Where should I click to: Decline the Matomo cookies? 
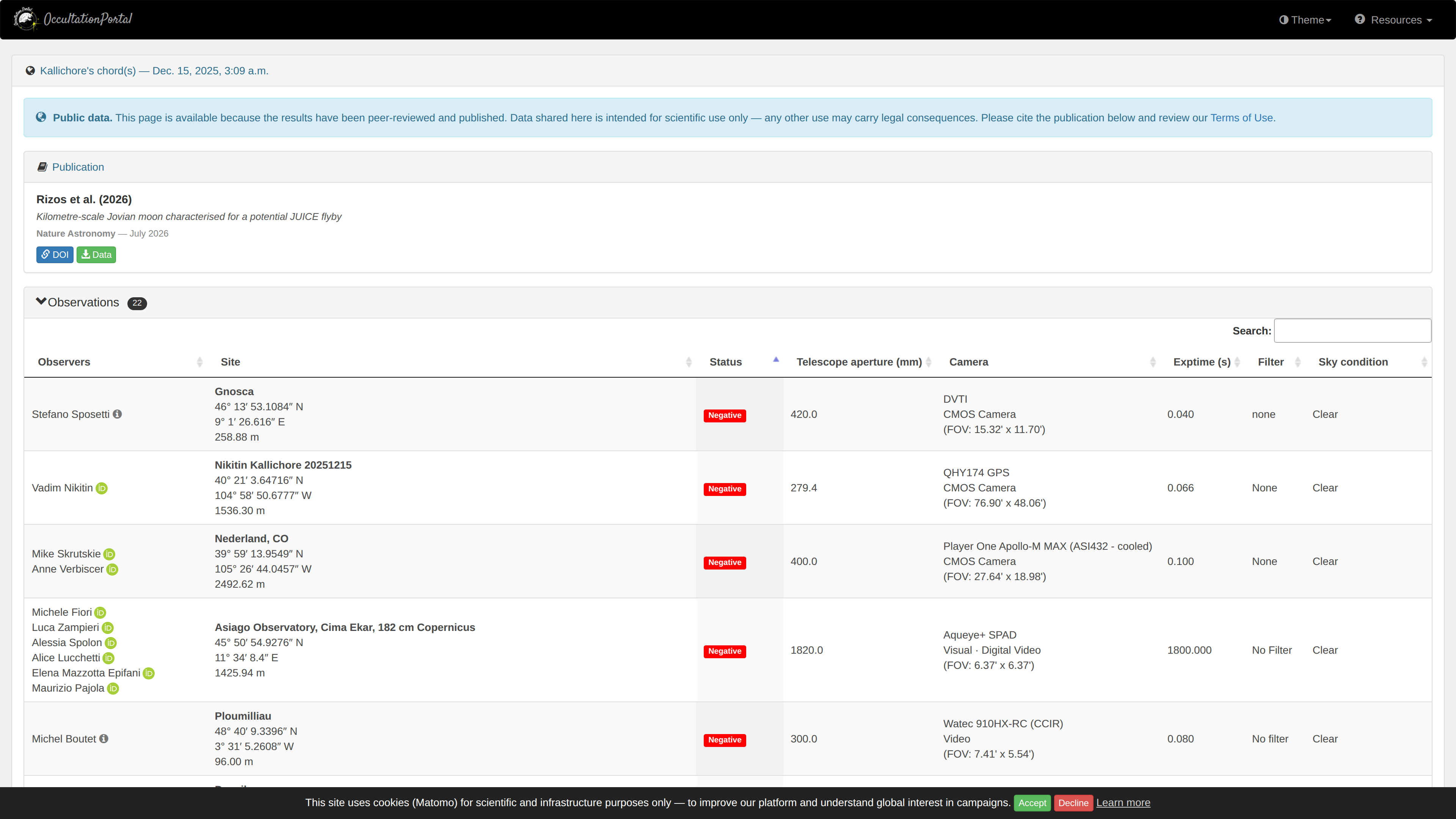coord(1073,803)
